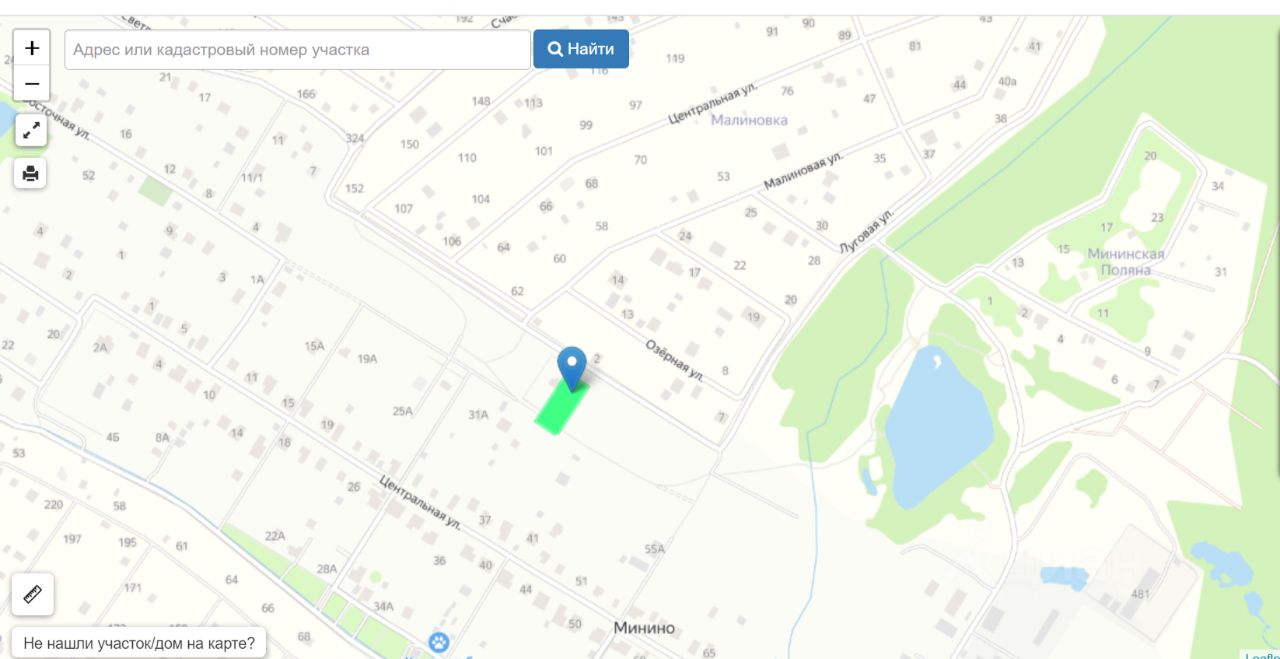
Task: Click the Минино village label
Action: click(x=644, y=628)
